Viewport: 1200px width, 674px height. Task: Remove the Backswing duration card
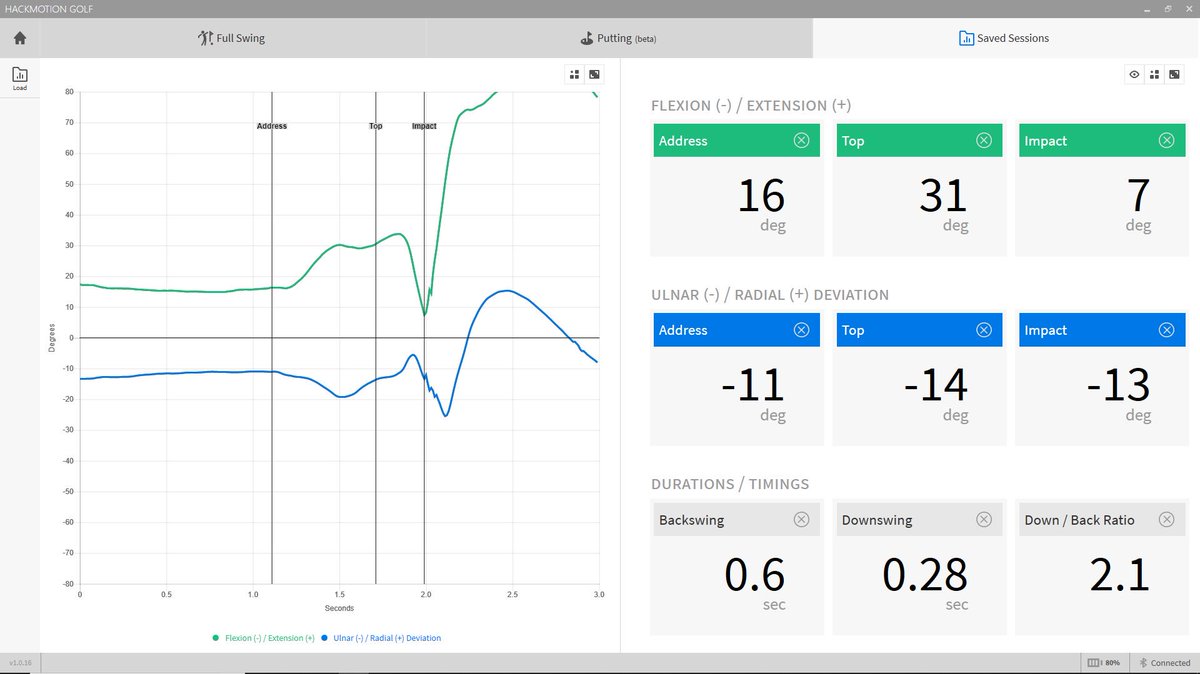pyautogui.click(x=801, y=519)
